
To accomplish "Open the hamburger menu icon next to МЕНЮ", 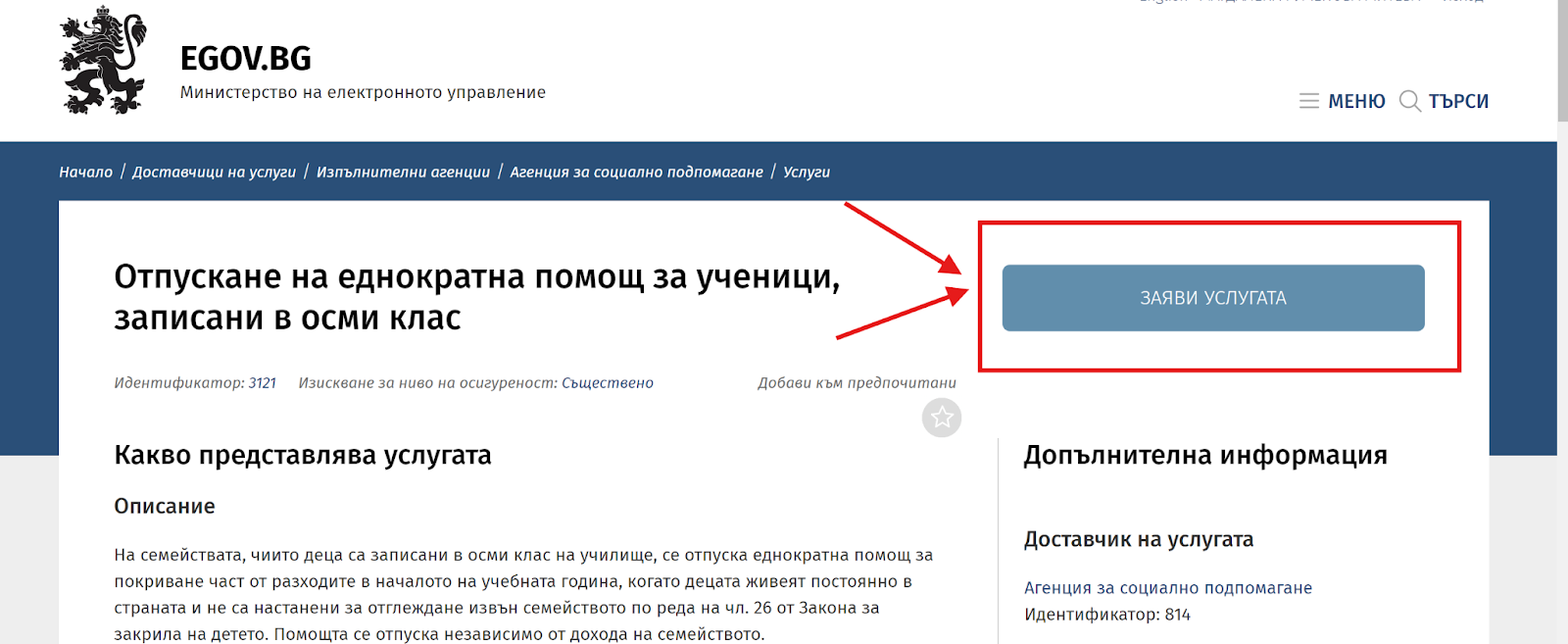I will coord(1309,101).
